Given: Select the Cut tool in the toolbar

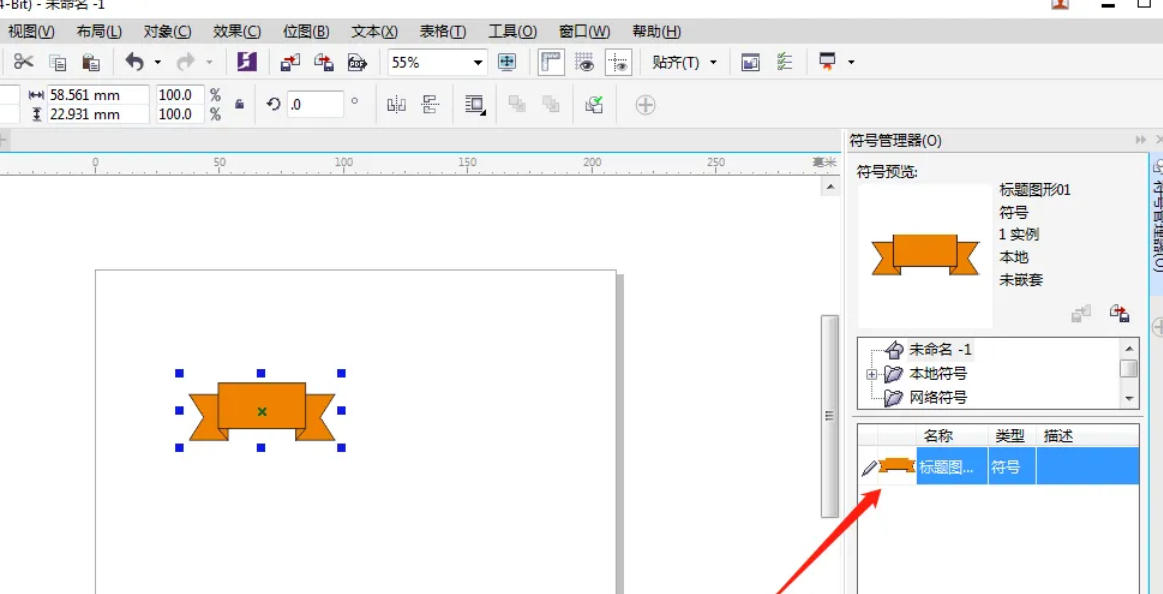Looking at the screenshot, I should click(x=24, y=62).
